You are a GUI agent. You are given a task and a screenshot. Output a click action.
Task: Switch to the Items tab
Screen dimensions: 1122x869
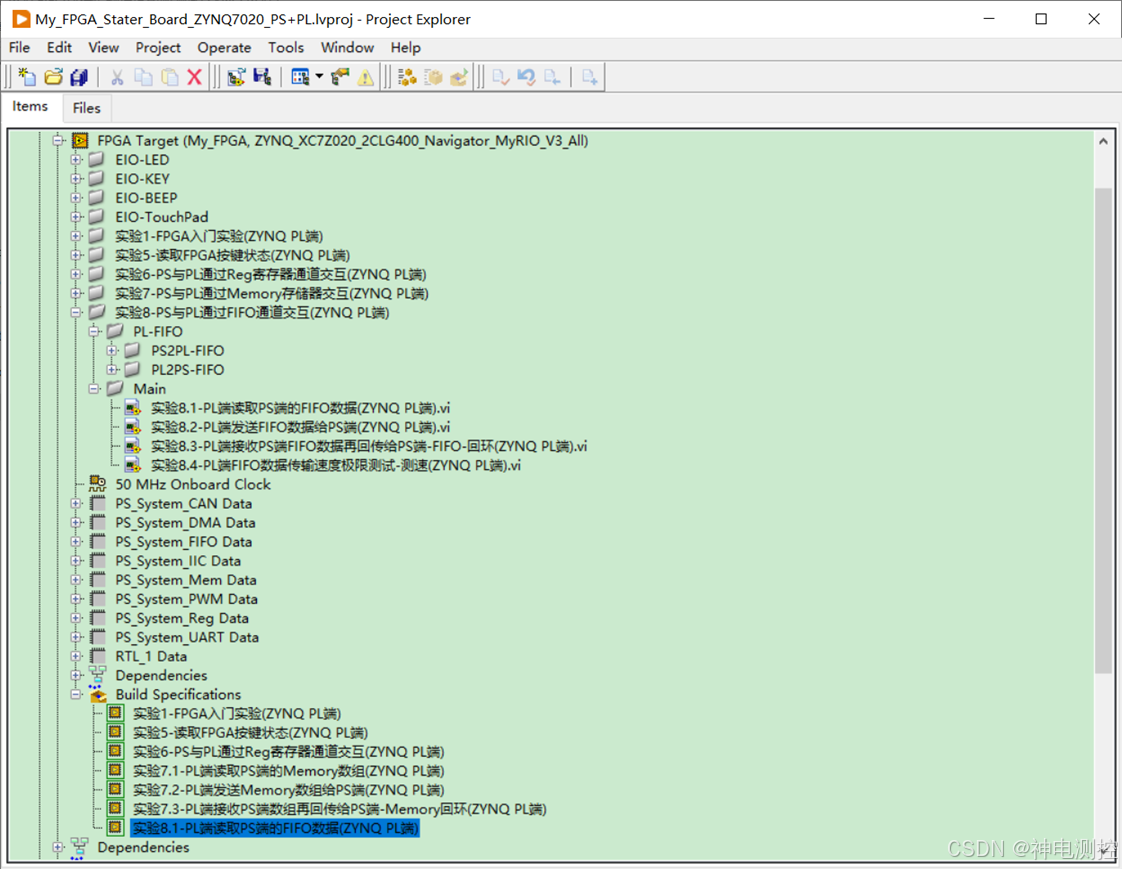coord(30,106)
